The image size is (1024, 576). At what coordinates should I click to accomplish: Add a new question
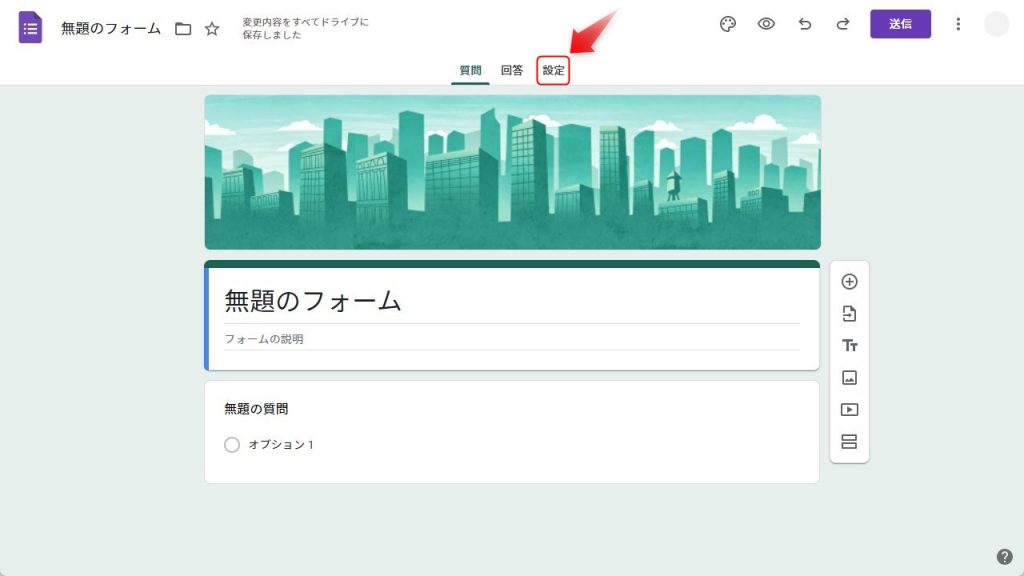pos(849,281)
